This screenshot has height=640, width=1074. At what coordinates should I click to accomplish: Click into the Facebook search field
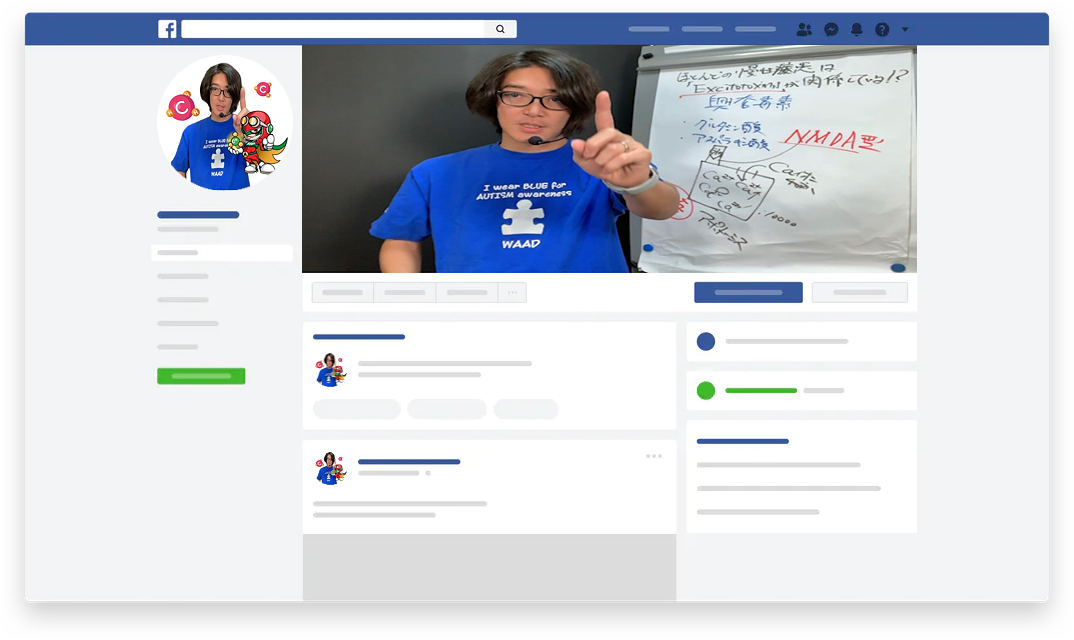[x=333, y=29]
